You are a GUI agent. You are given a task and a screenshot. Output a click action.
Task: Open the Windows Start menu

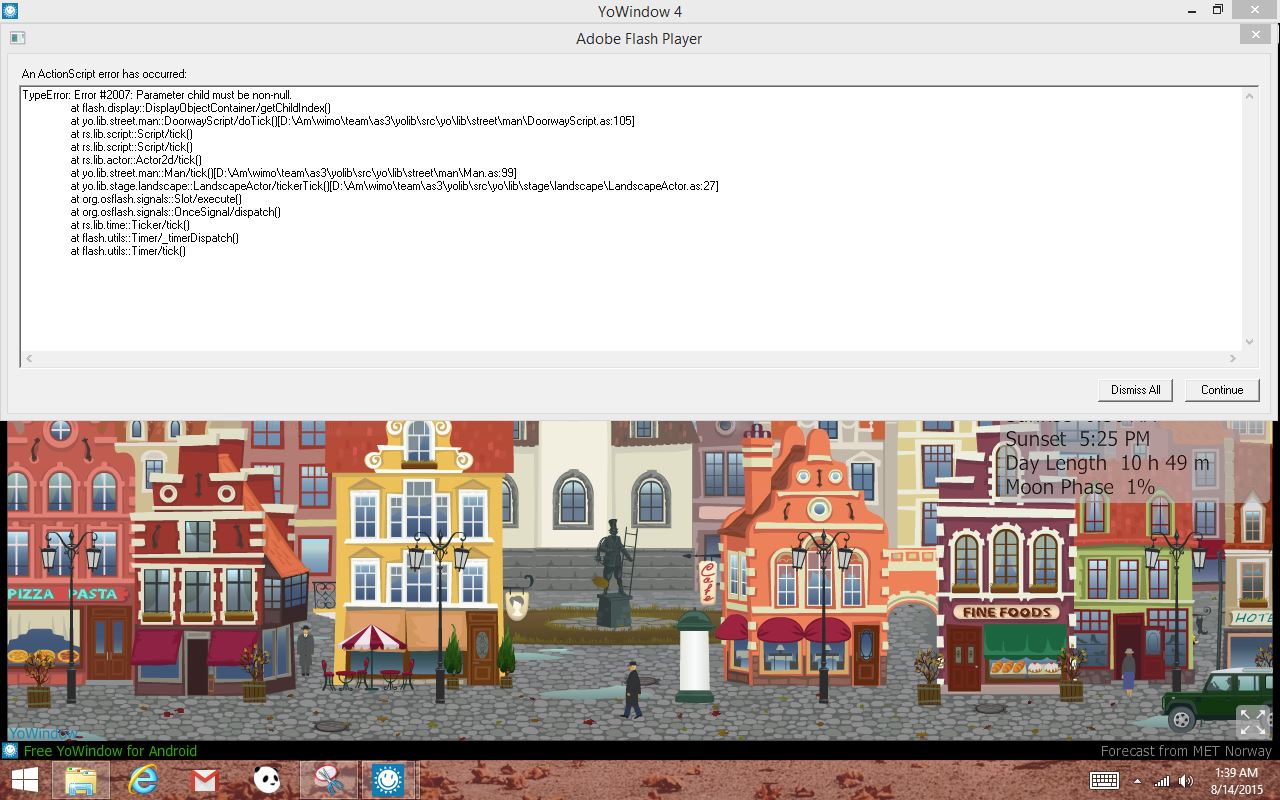click(x=25, y=780)
